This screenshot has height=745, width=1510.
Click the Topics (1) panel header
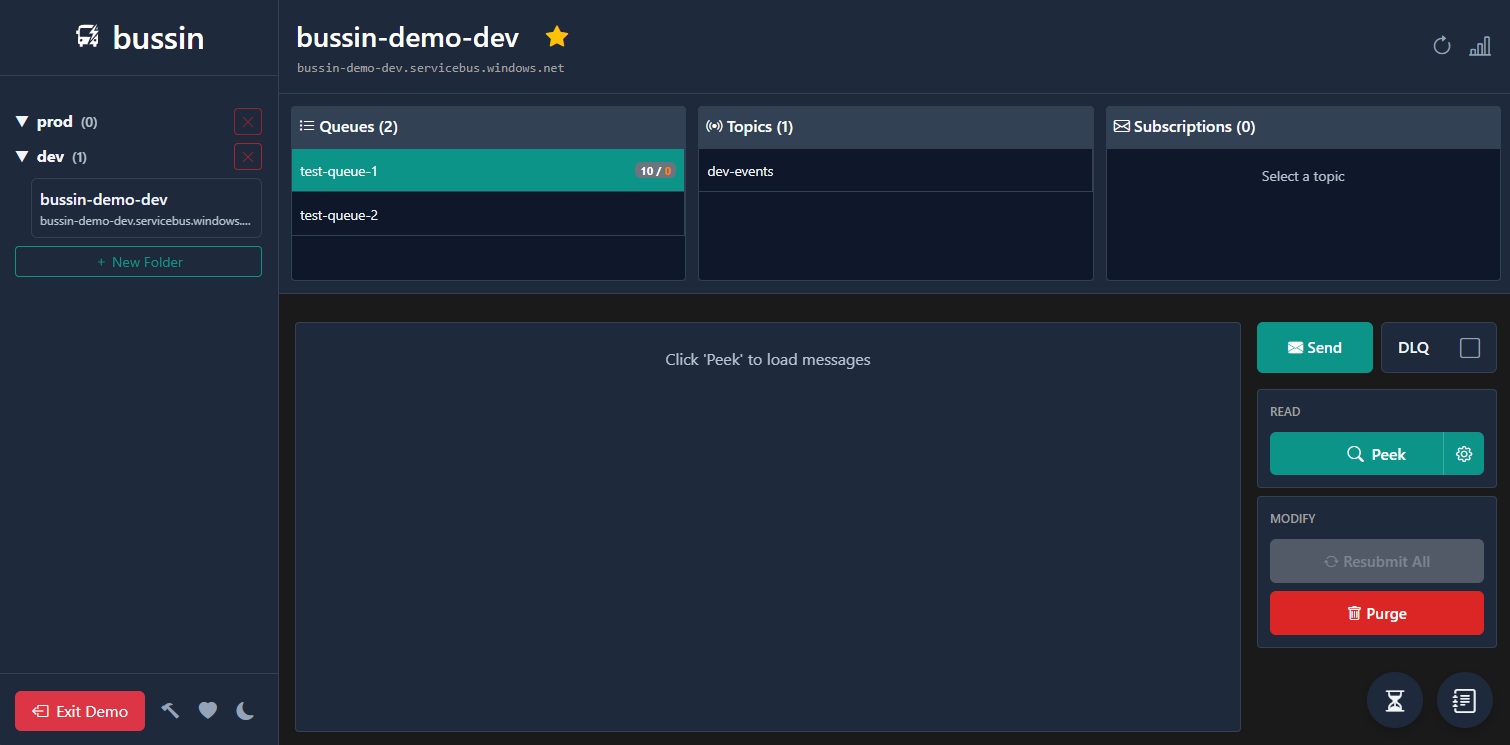click(895, 127)
